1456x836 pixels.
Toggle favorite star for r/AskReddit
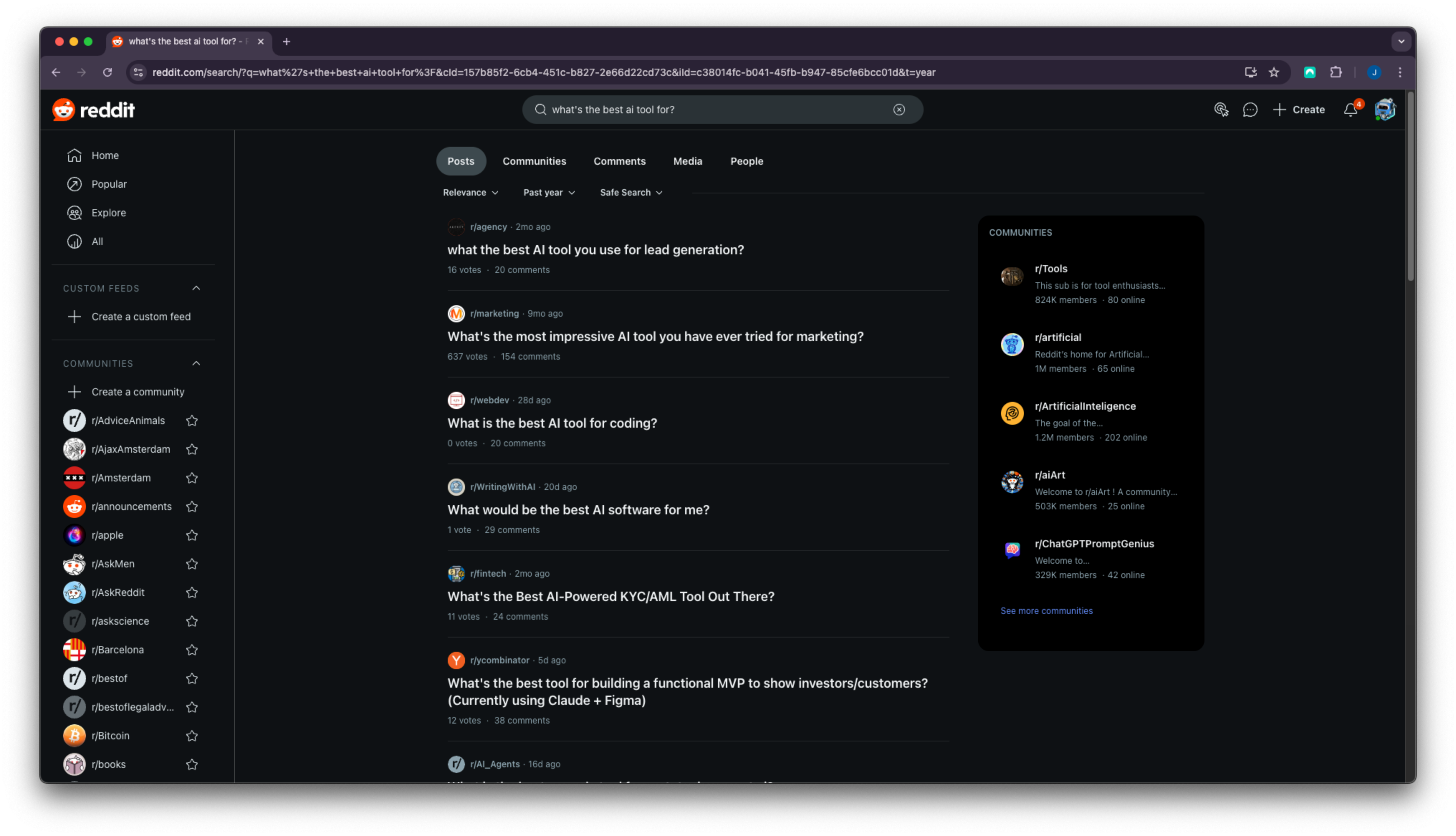point(192,592)
